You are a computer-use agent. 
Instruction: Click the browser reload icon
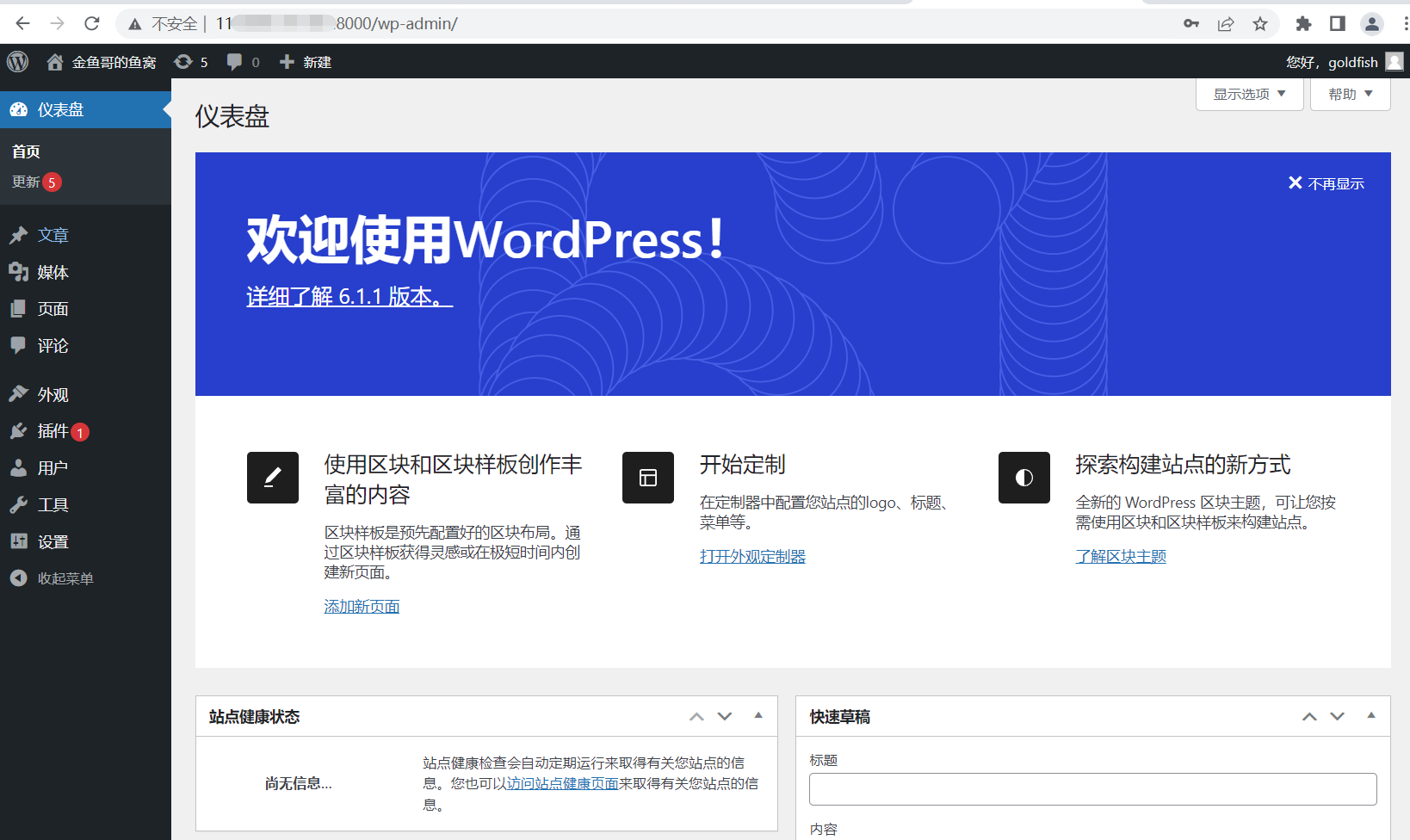pos(92,23)
